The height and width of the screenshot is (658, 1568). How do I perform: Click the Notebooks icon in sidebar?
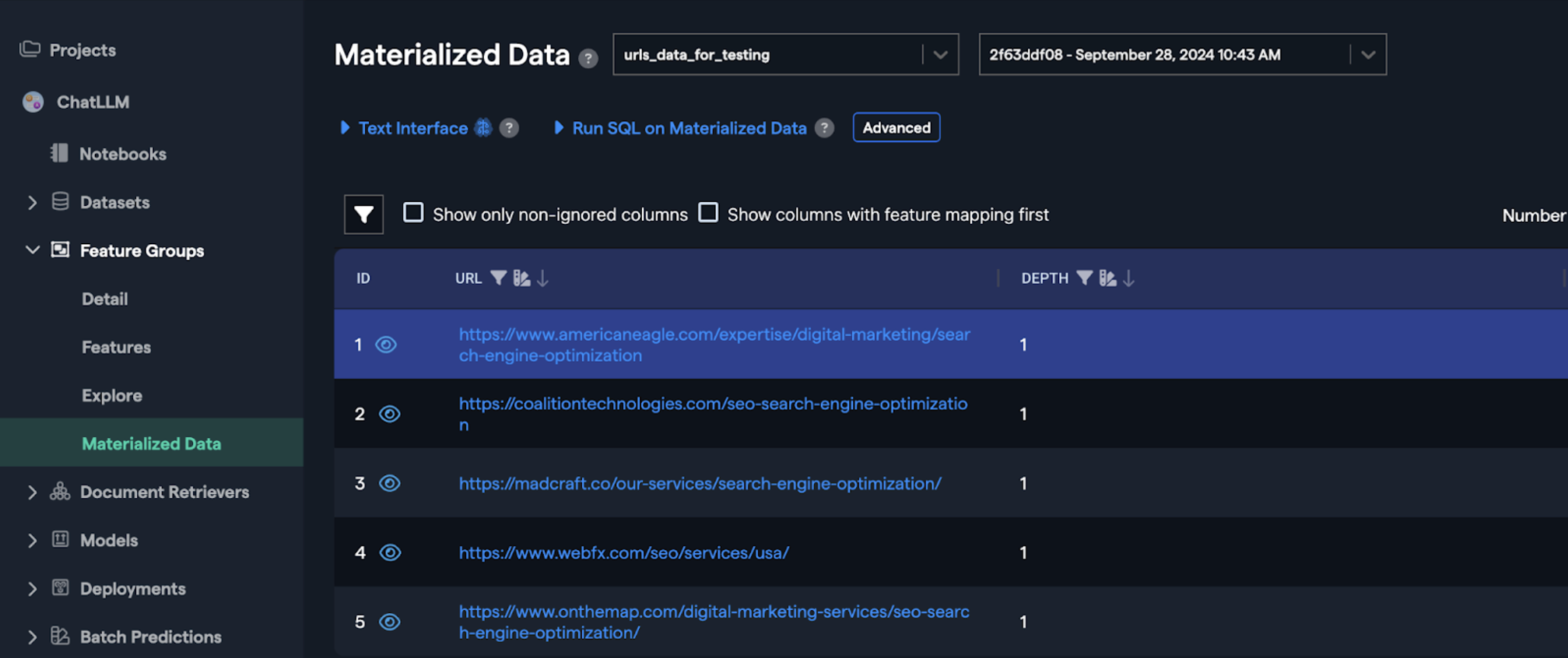point(59,153)
